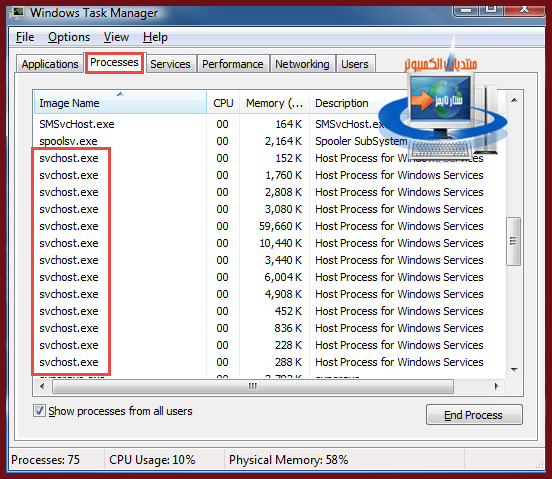Click the 164 K memory value
The height and width of the screenshot is (479, 552).
(288, 124)
